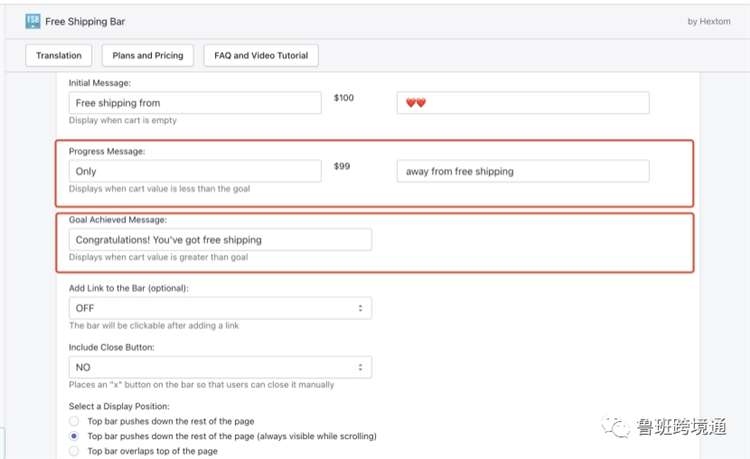Image resolution: width=750 pixels, height=459 pixels.
Task: Click the arrows on the NO close button dropdown
Action: coord(360,367)
